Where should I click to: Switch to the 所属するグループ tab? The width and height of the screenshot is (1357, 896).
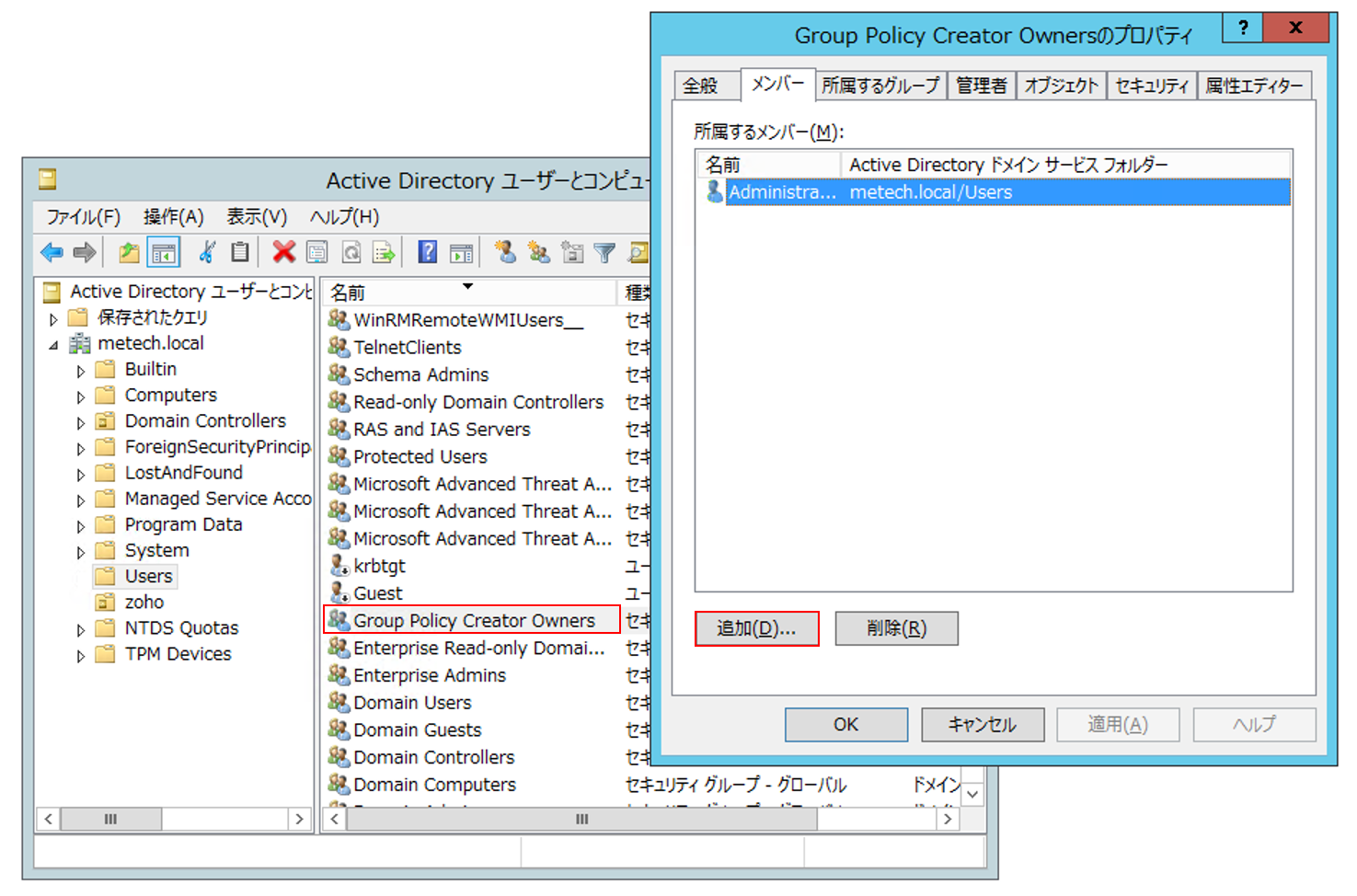point(880,86)
